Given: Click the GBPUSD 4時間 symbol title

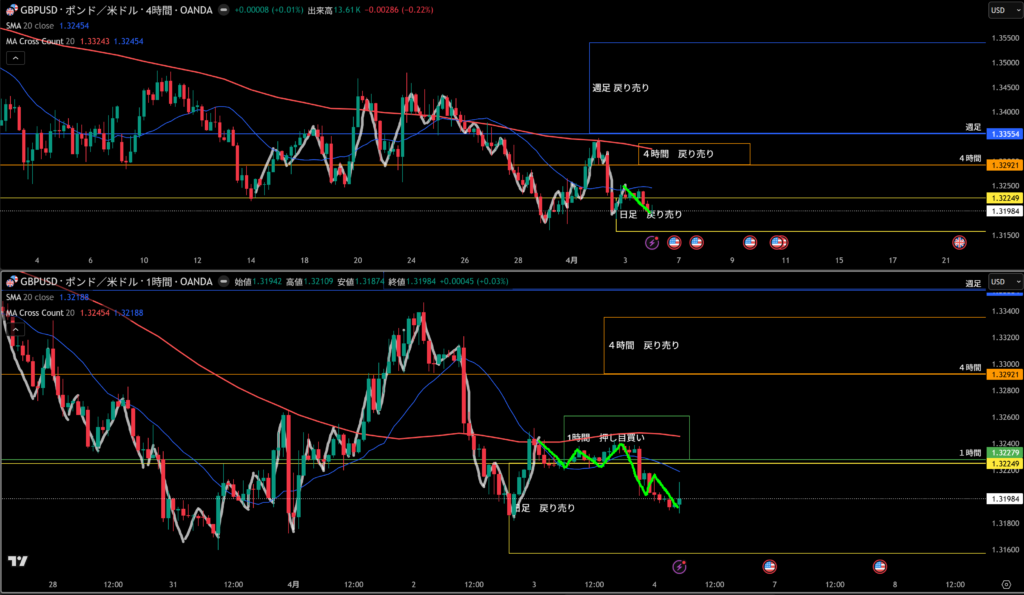Looking at the screenshot, I should [x=110, y=10].
